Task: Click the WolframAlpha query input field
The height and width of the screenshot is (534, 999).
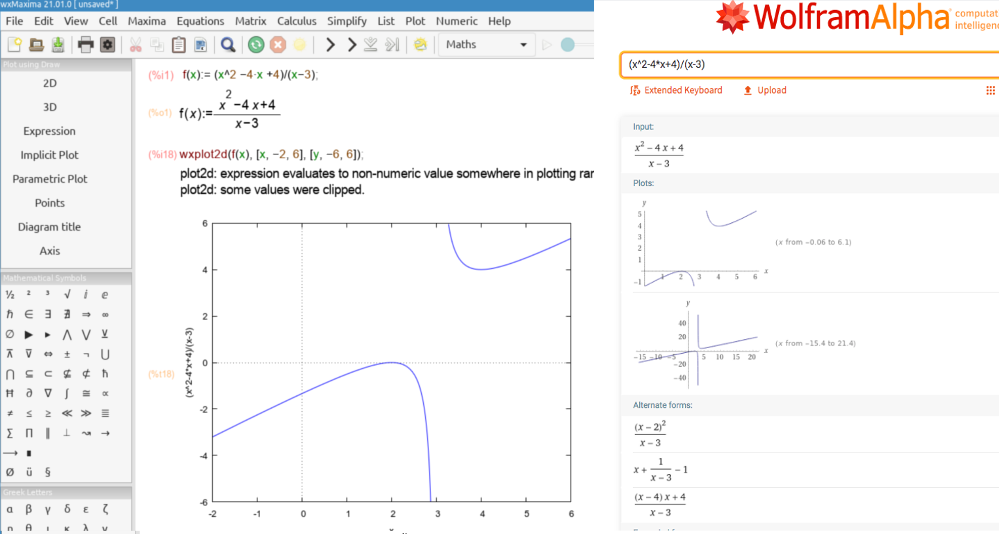Action: (x=809, y=64)
